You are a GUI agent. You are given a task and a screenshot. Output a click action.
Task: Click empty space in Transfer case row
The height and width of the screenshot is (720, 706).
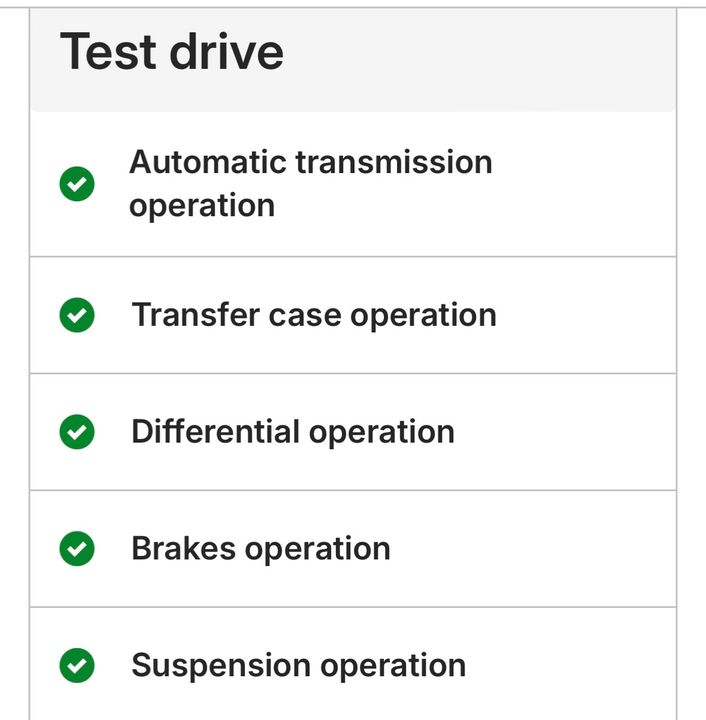tap(585, 315)
